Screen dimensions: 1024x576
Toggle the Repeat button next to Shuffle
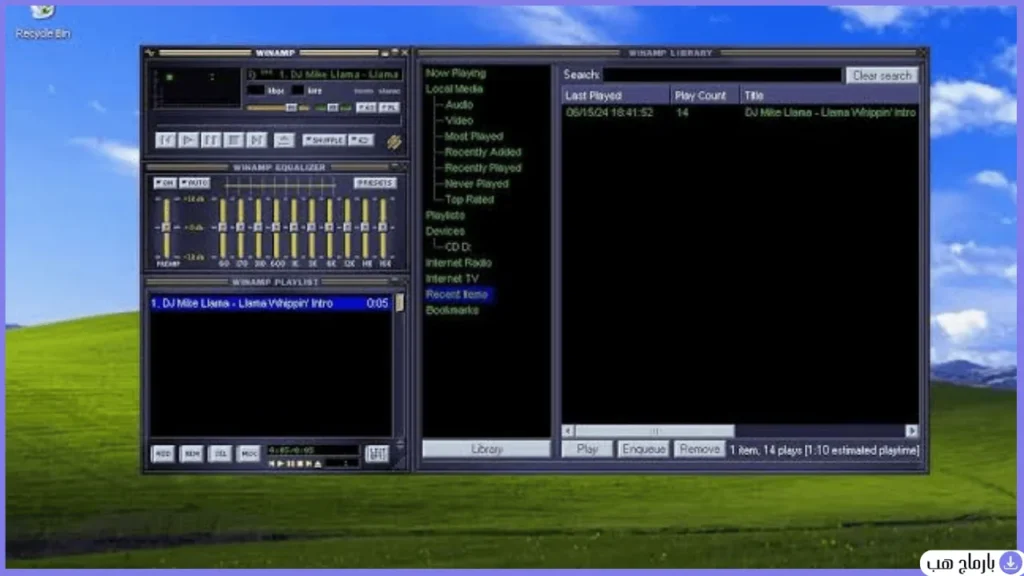click(361, 140)
